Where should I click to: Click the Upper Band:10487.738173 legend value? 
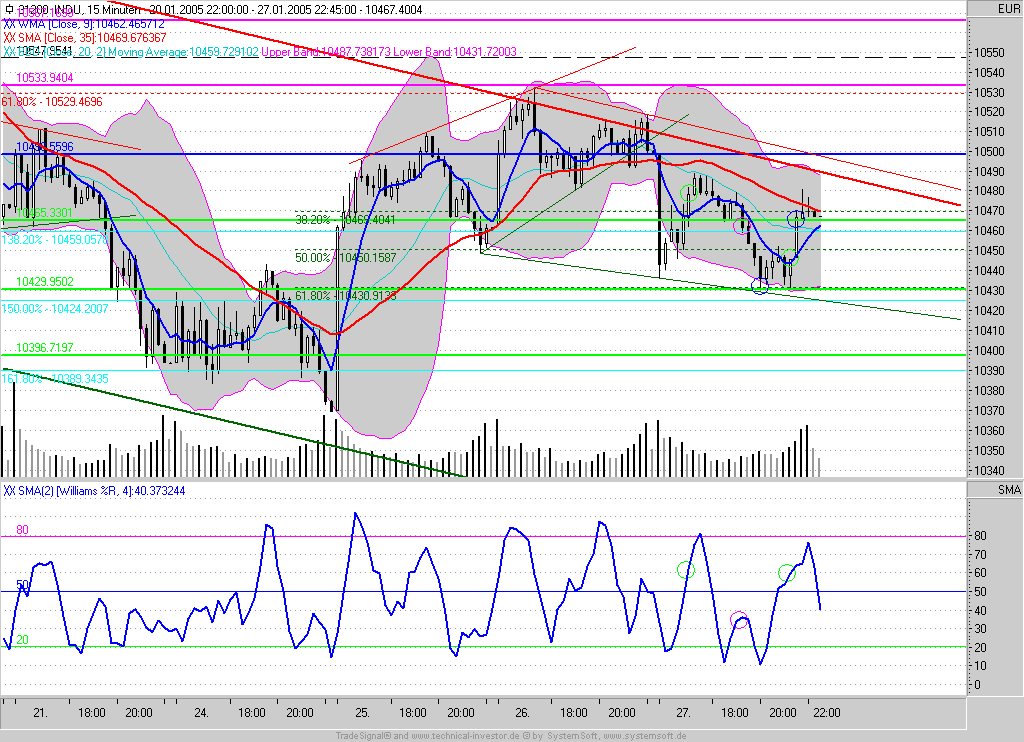click(x=326, y=52)
